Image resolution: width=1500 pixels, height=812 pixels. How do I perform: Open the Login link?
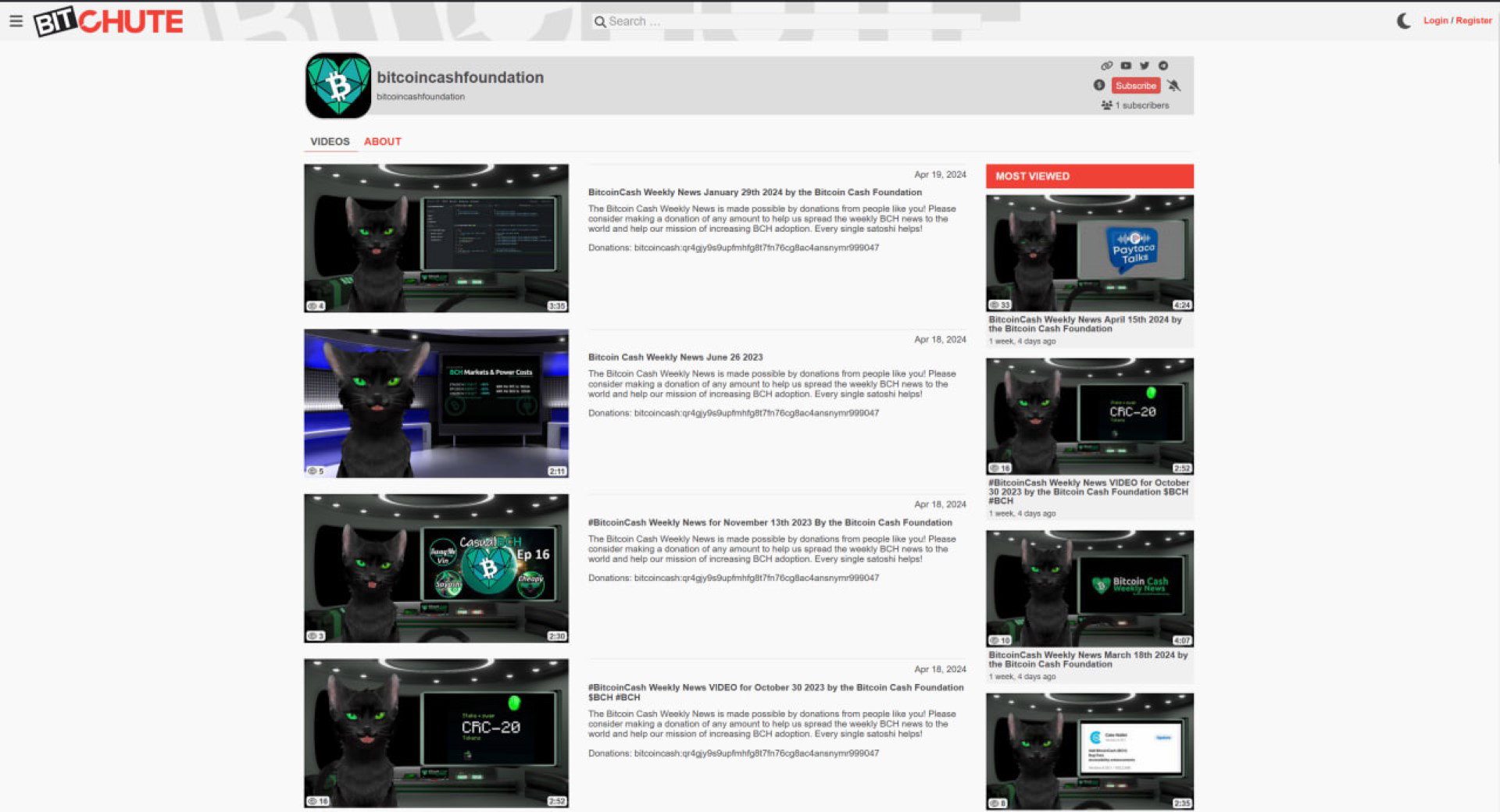tap(1436, 20)
